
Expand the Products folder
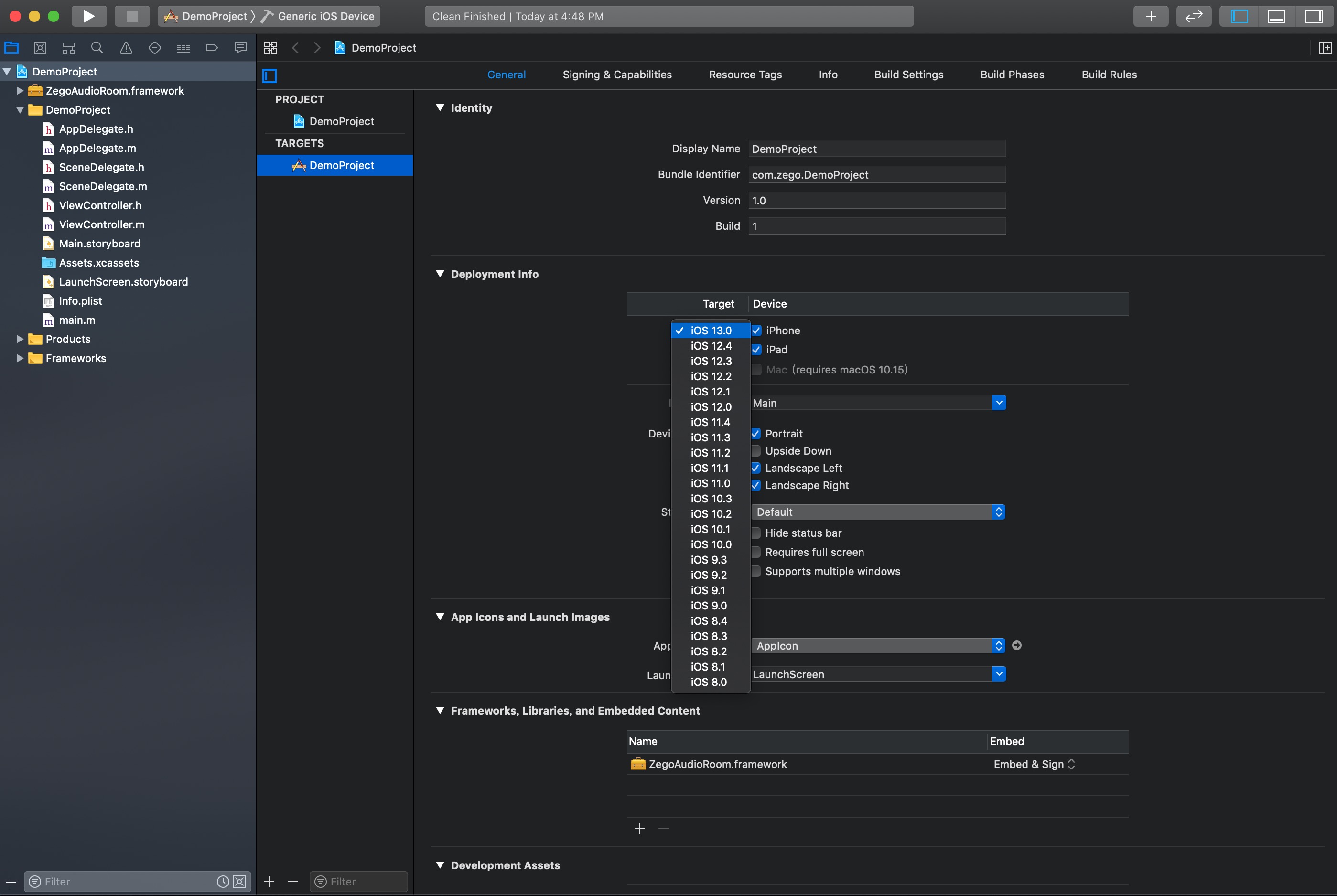click(20, 339)
